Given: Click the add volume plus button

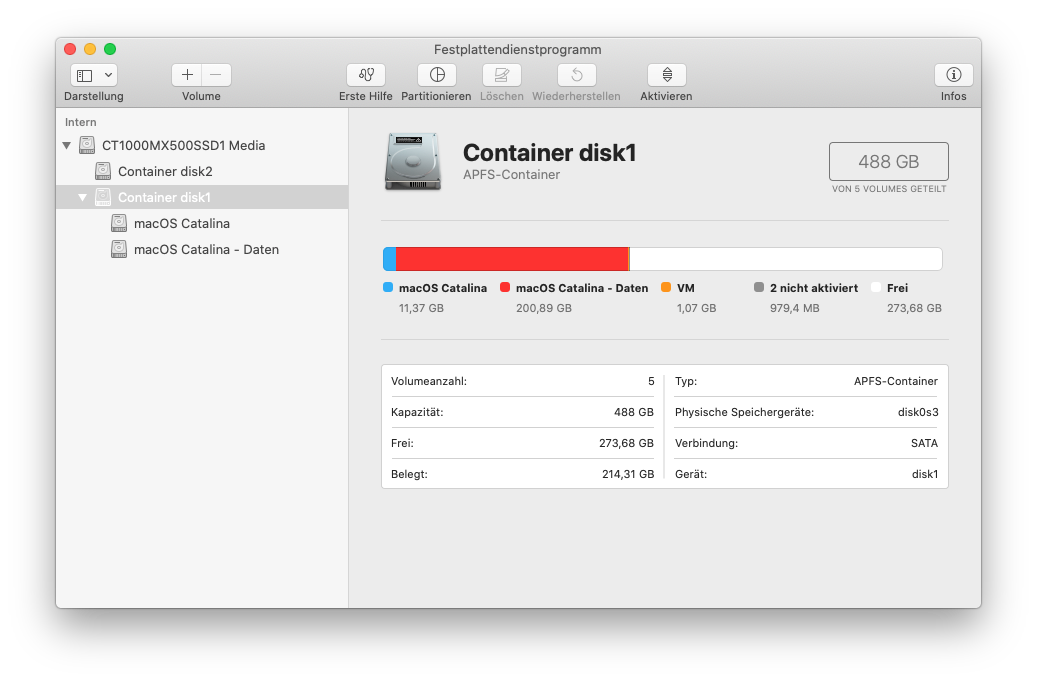Looking at the screenshot, I should 187,75.
